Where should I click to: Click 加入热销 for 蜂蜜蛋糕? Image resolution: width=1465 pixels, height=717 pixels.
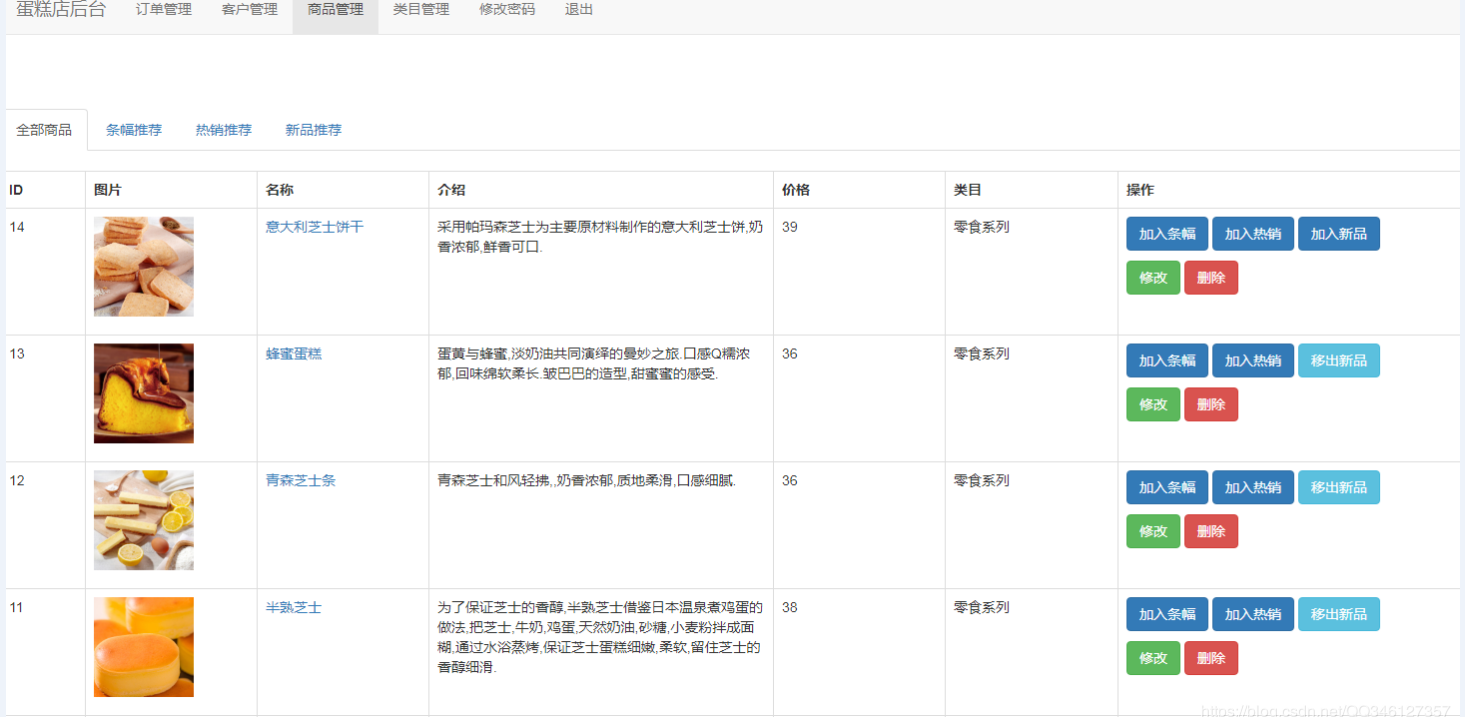pos(1253,360)
